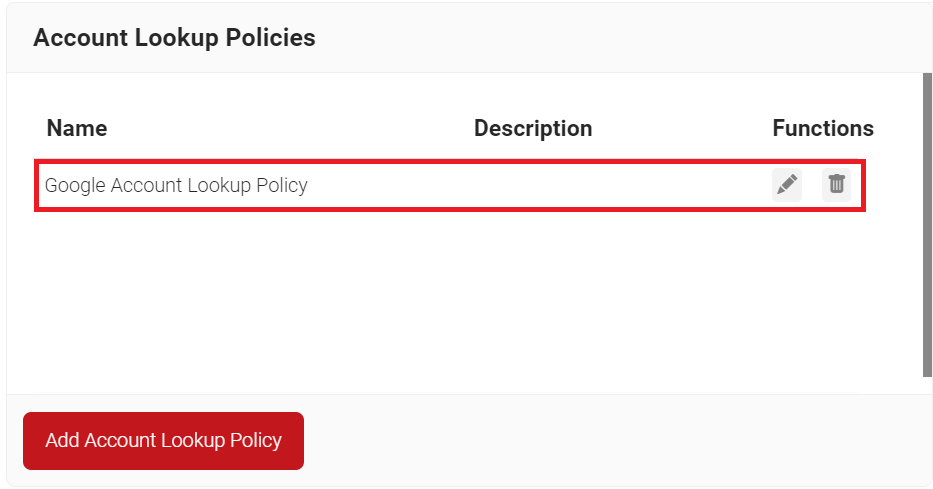Click the vertical scrollbar of the policy list
This screenshot has height=489, width=933.
927,225
